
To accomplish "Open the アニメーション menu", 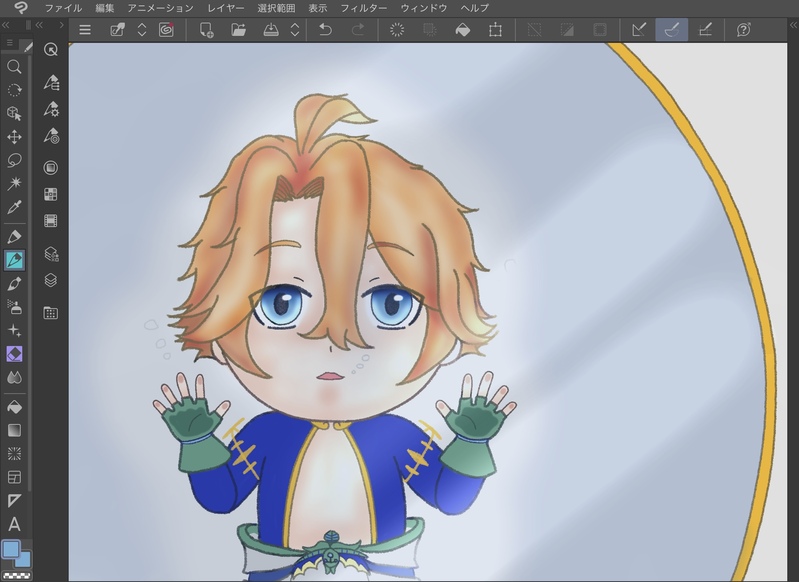I will (x=160, y=8).
